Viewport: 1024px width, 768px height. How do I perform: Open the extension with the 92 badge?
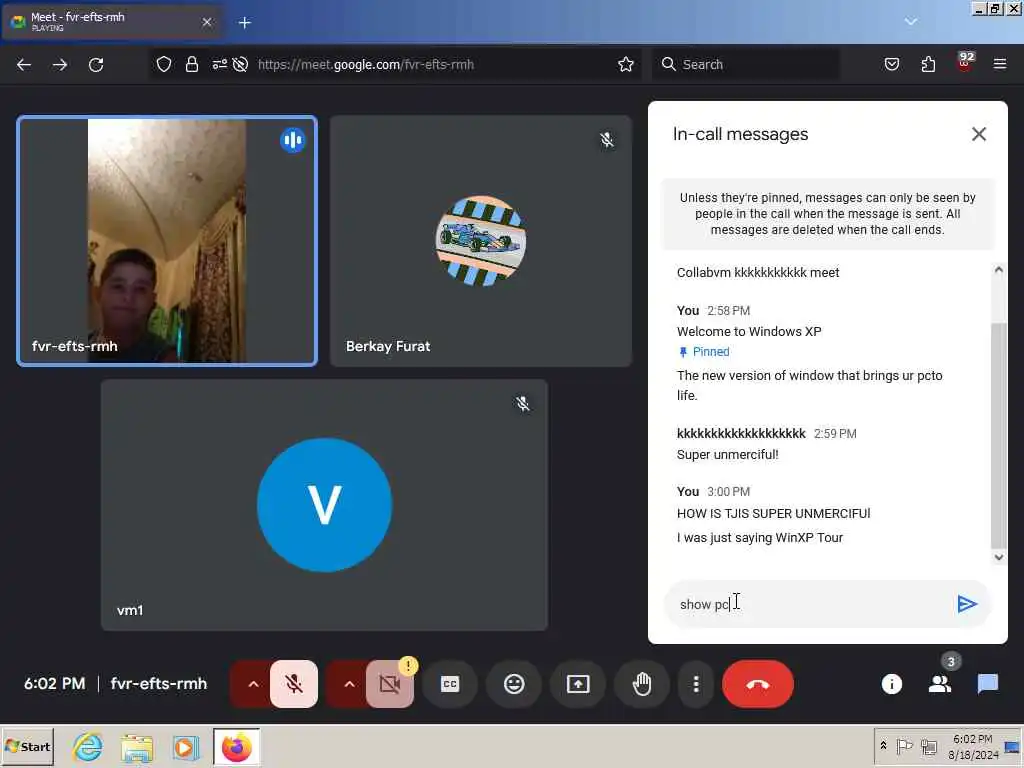[x=965, y=62]
